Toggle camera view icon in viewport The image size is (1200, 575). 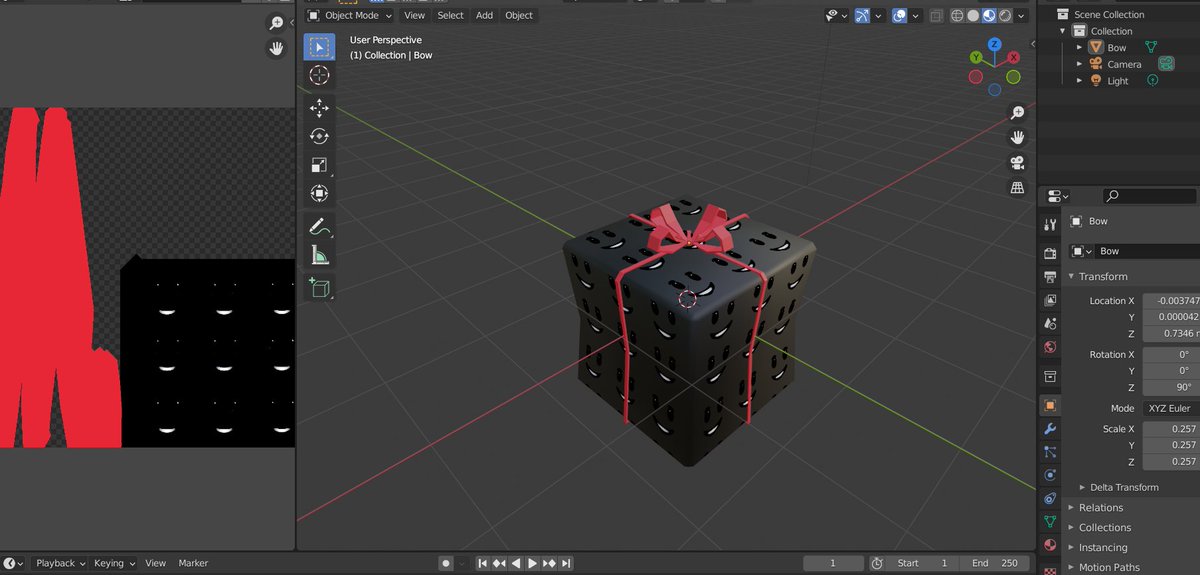(x=1017, y=163)
